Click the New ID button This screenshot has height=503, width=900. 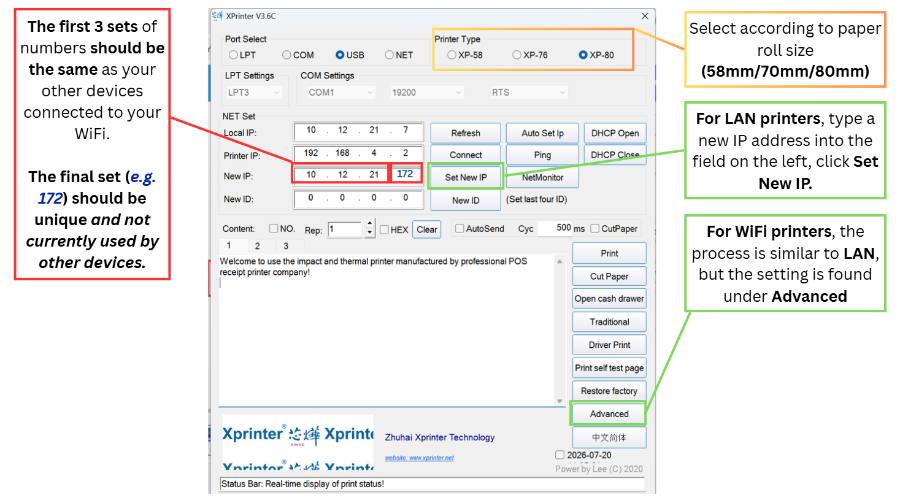click(465, 200)
